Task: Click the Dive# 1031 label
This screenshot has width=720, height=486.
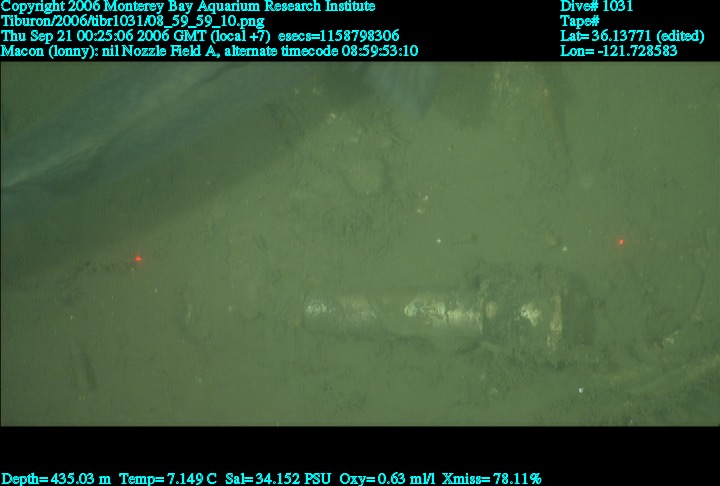Action: [x=596, y=6]
